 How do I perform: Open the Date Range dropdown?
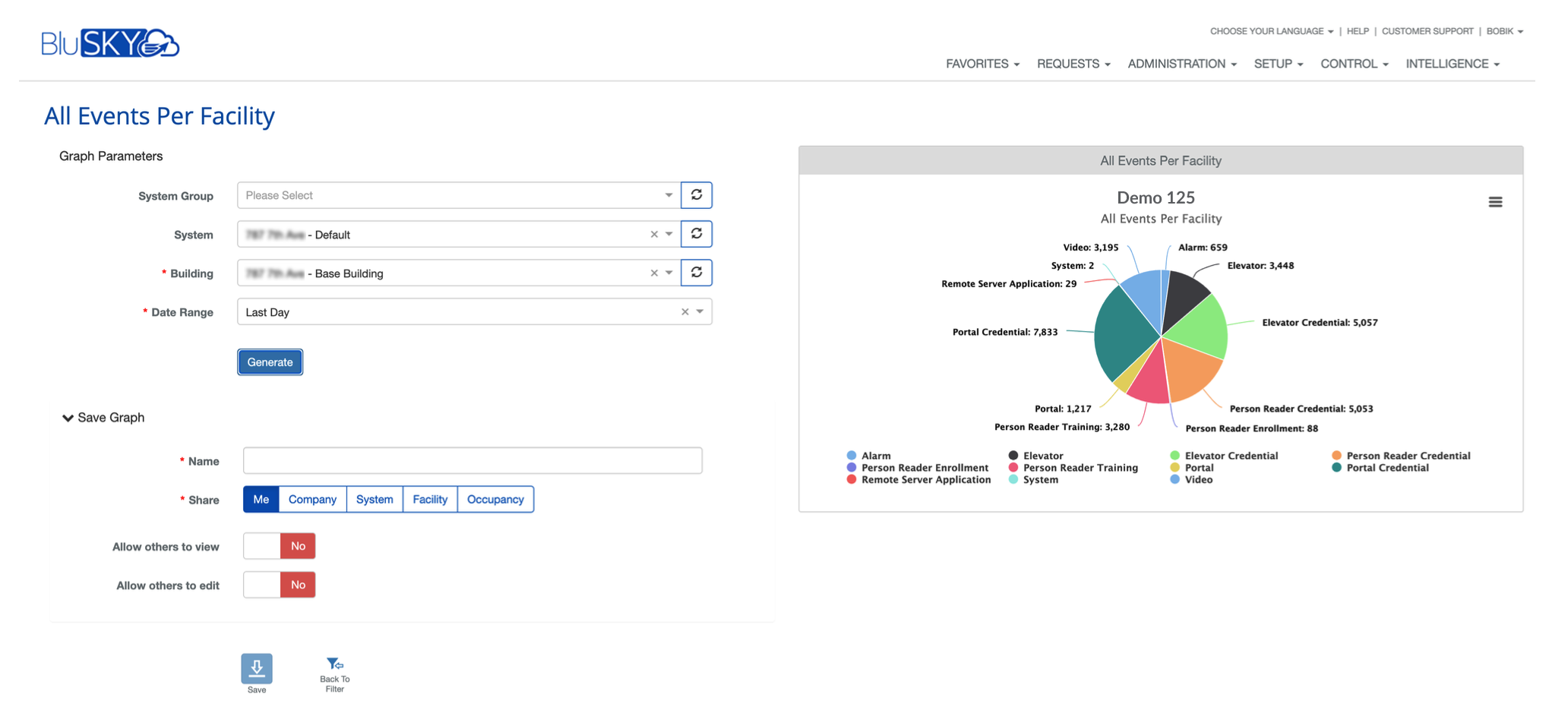coord(699,311)
